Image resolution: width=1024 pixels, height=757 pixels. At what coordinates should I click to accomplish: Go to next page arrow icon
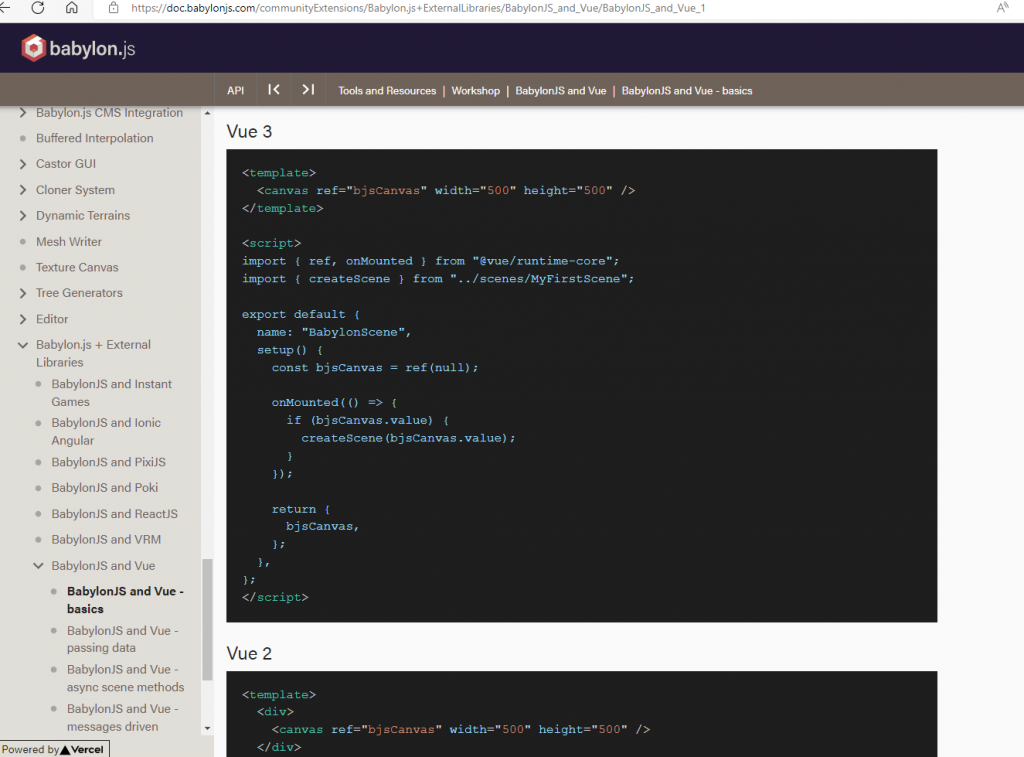point(308,90)
